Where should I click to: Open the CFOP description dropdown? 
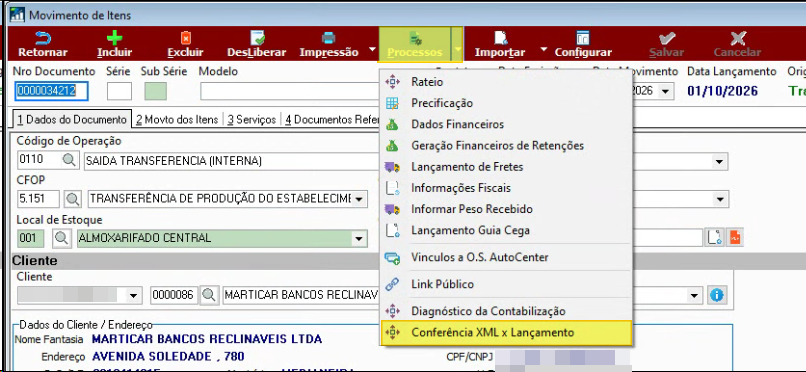pyautogui.click(x=359, y=199)
